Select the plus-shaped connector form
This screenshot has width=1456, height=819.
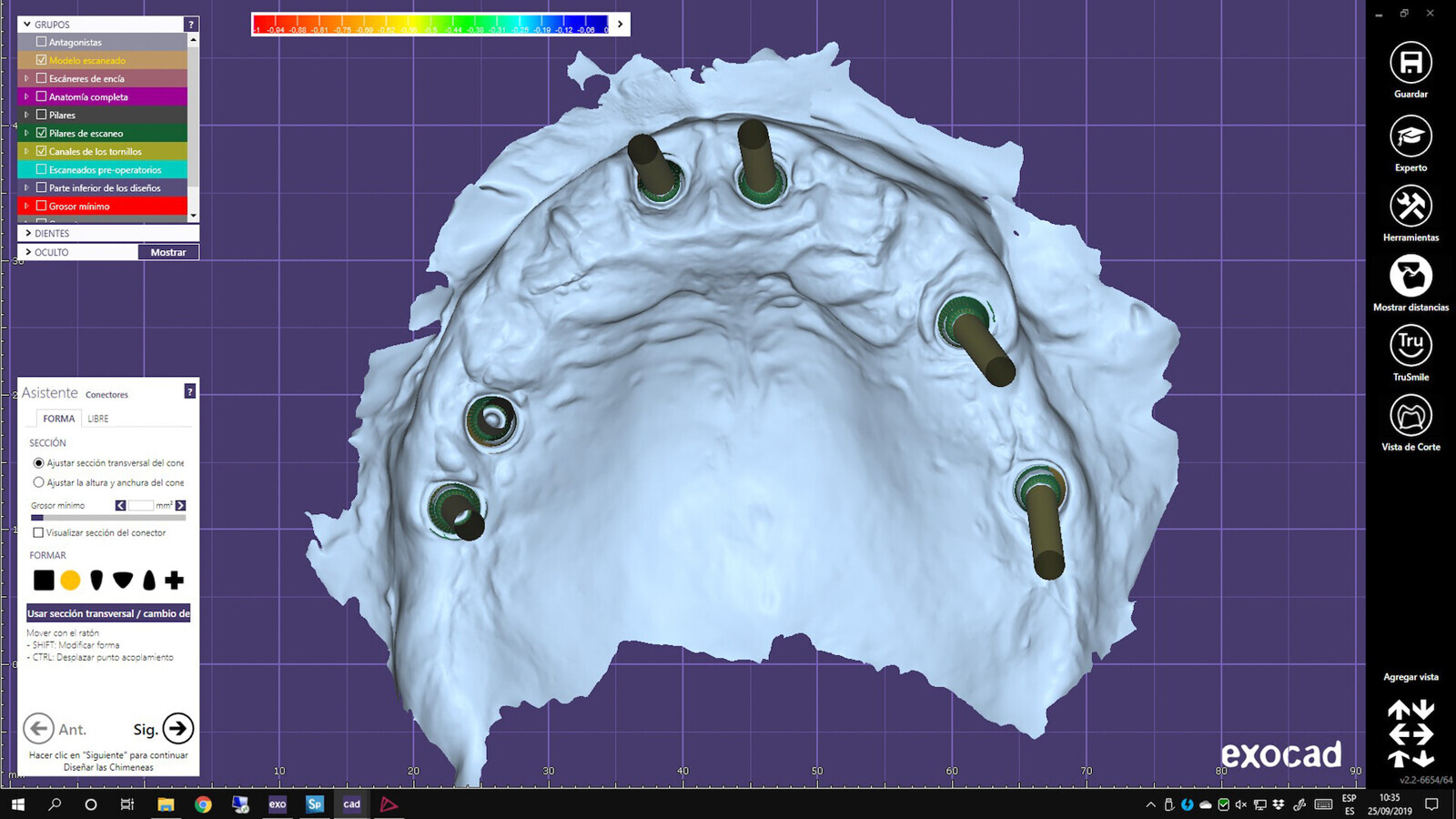coord(175,580)
